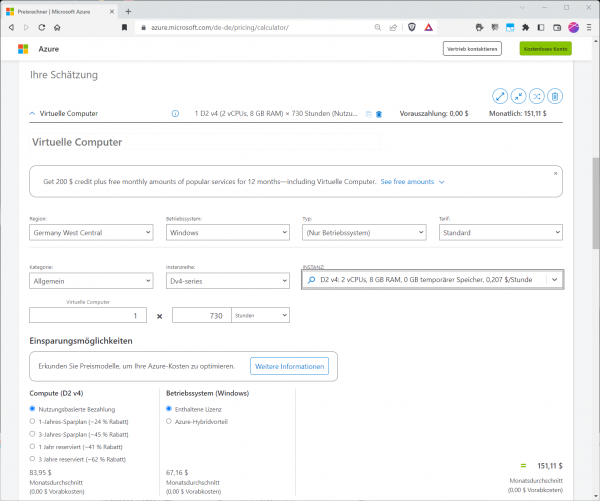Follow the See free amounts link
600x501 pixels.
[x=407, y=181]
